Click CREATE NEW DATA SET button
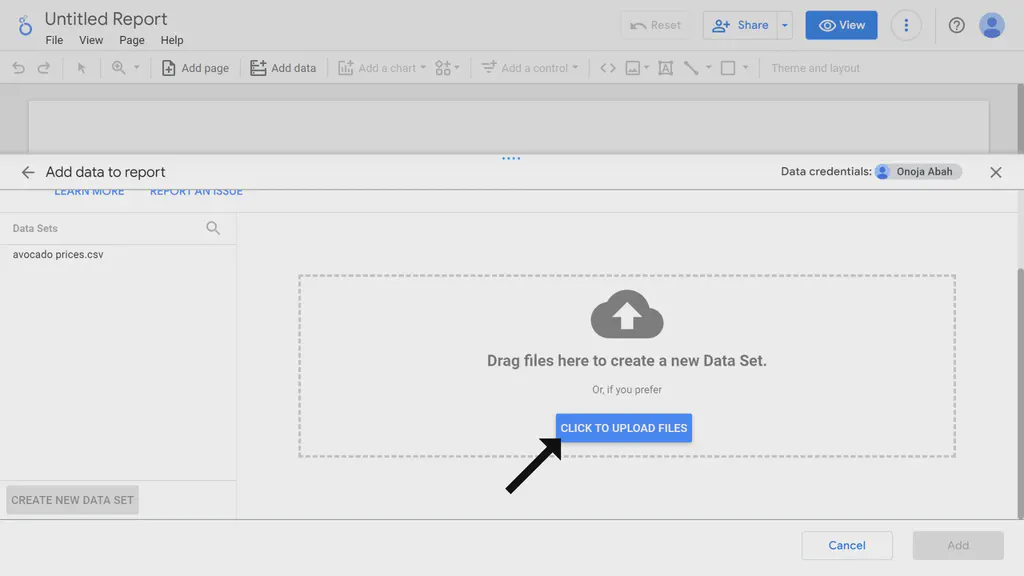This screenshot has width=1024, height=576. (71, 499)
